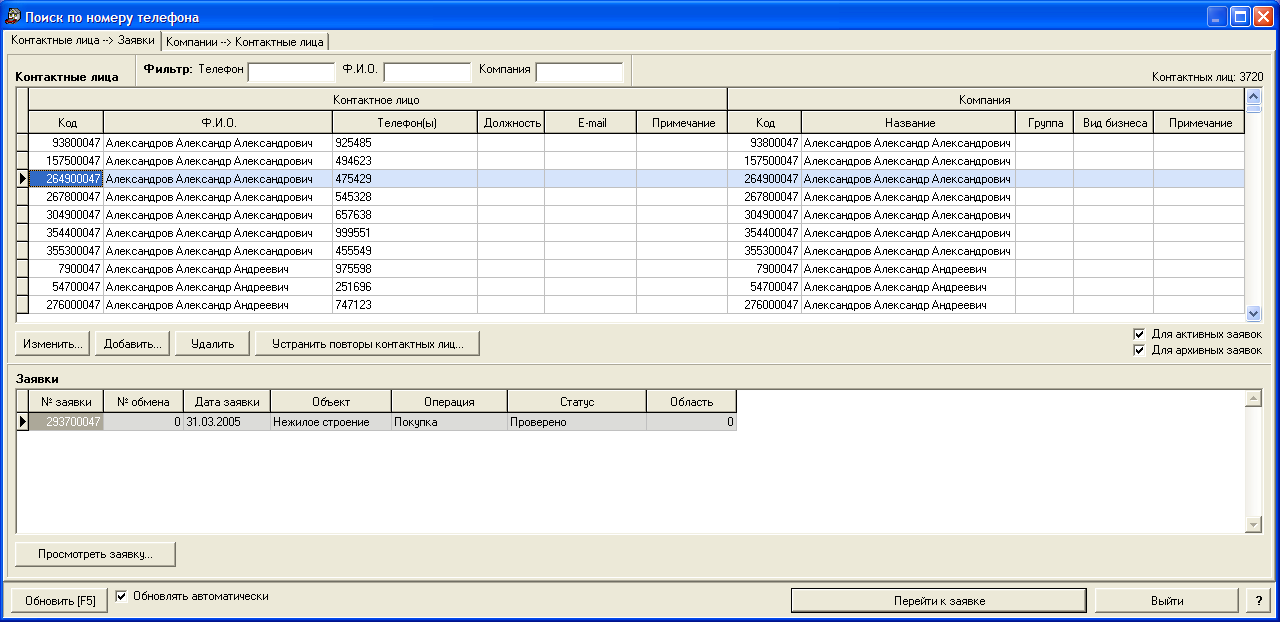Click request date cell 31.03.2005
1280x622 pixels.
click(227, 422)
